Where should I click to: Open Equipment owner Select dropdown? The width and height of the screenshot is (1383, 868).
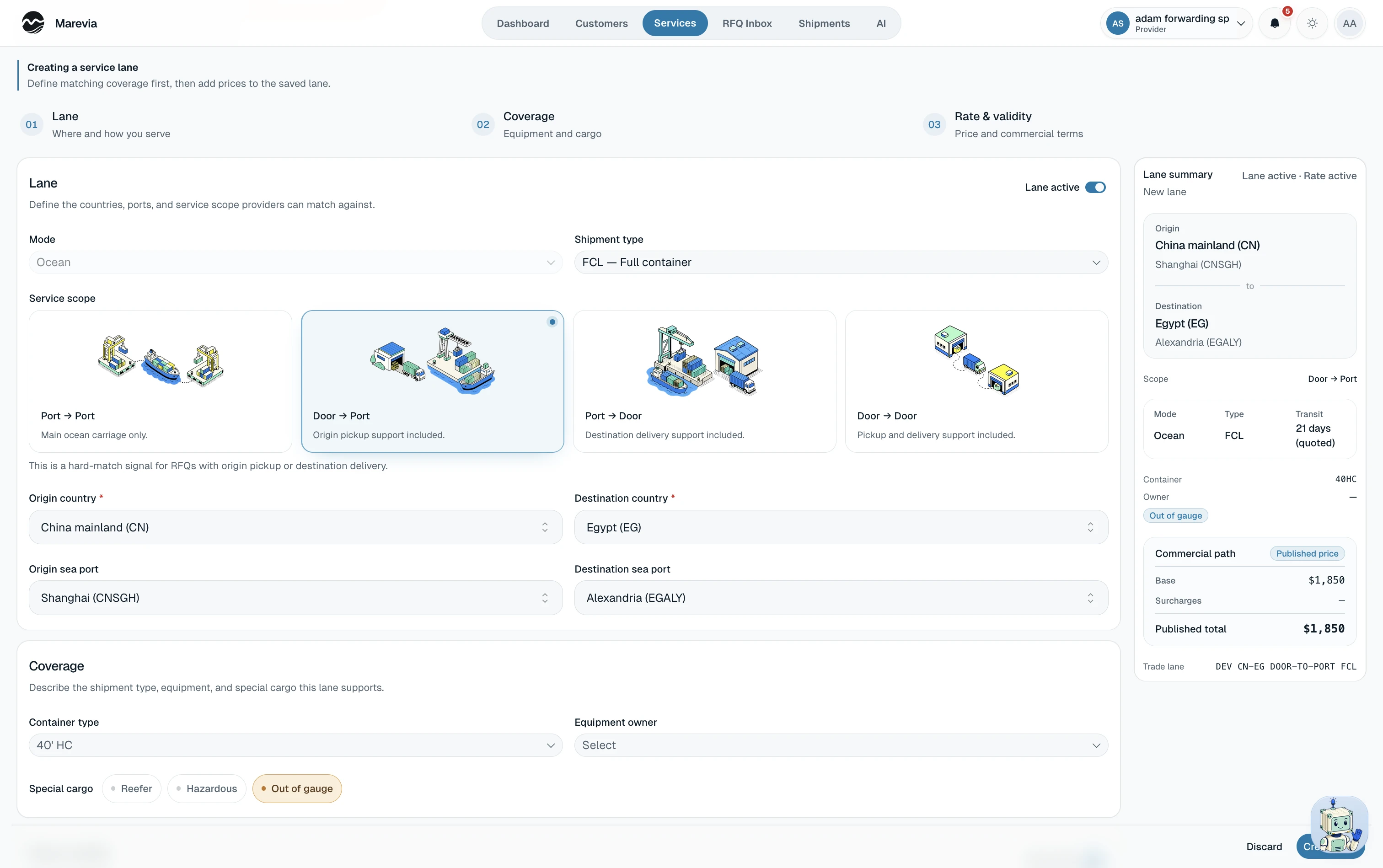point(841,745)
